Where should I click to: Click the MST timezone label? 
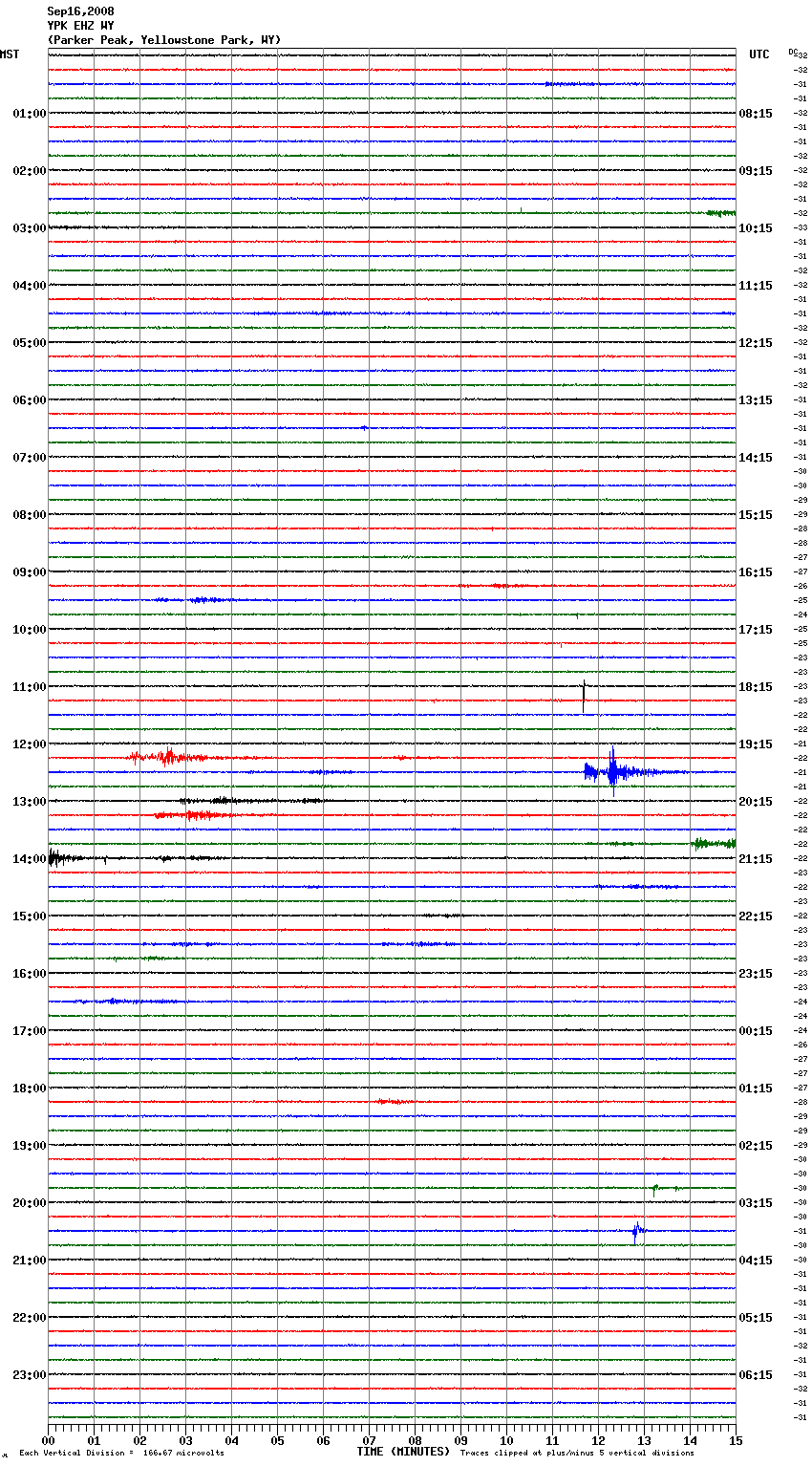(10, 54)
